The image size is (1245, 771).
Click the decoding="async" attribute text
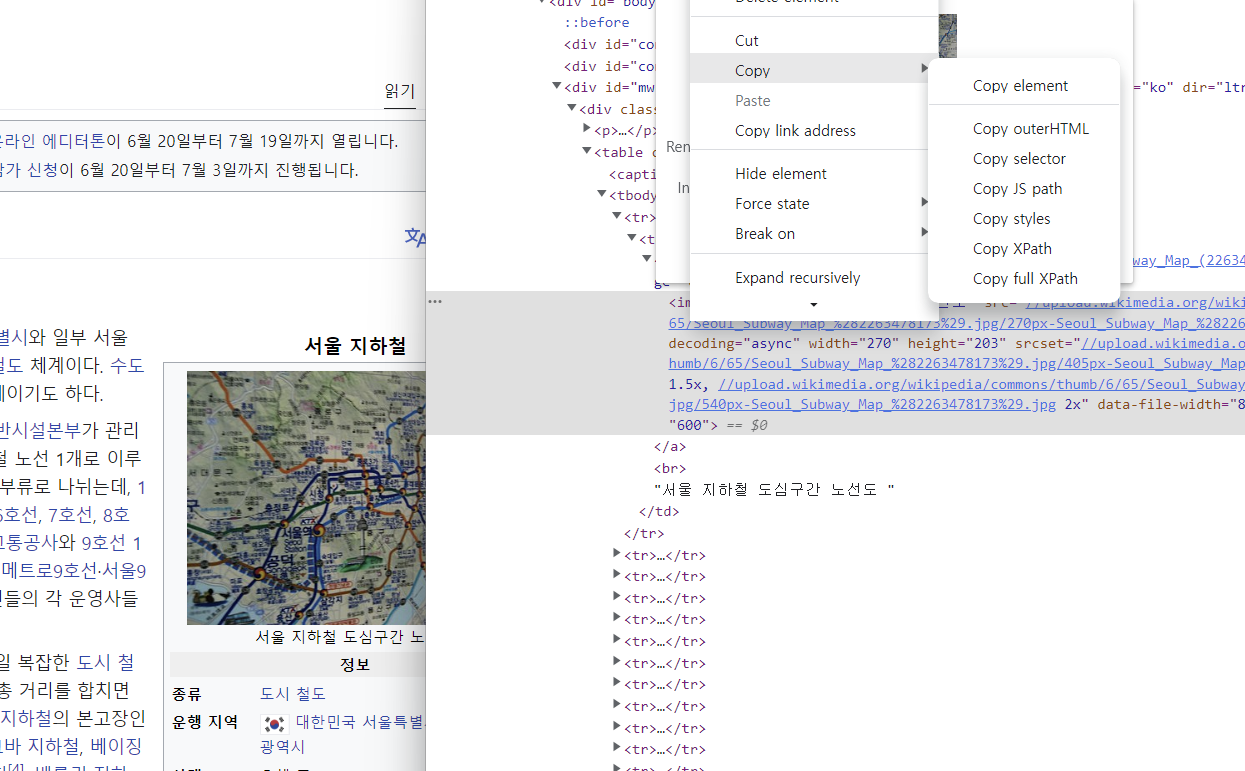pyautogui.click(x=734, y=343)
